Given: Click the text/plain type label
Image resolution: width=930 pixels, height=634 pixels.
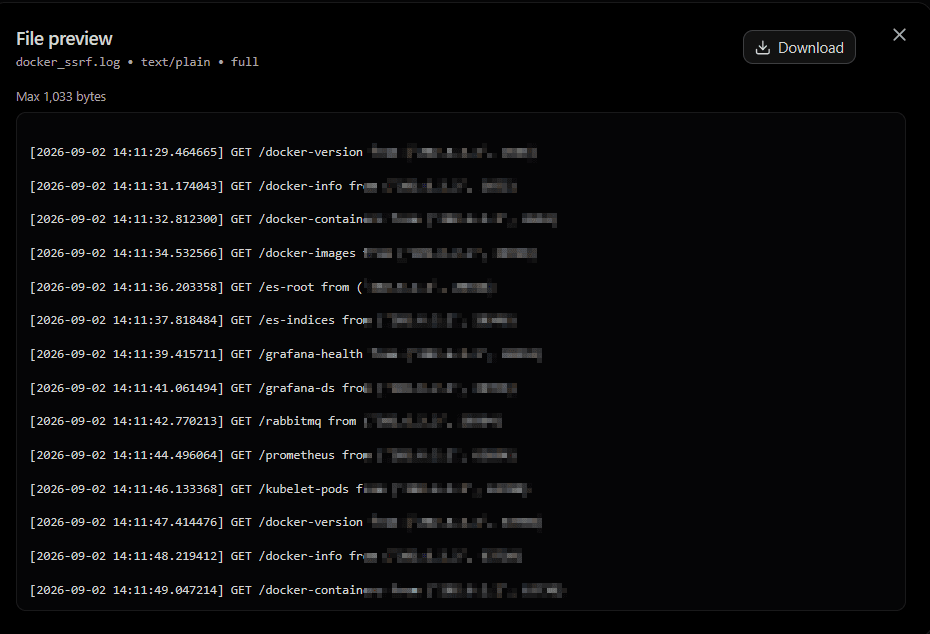Looking at the screenshot, I should [176, 62].
